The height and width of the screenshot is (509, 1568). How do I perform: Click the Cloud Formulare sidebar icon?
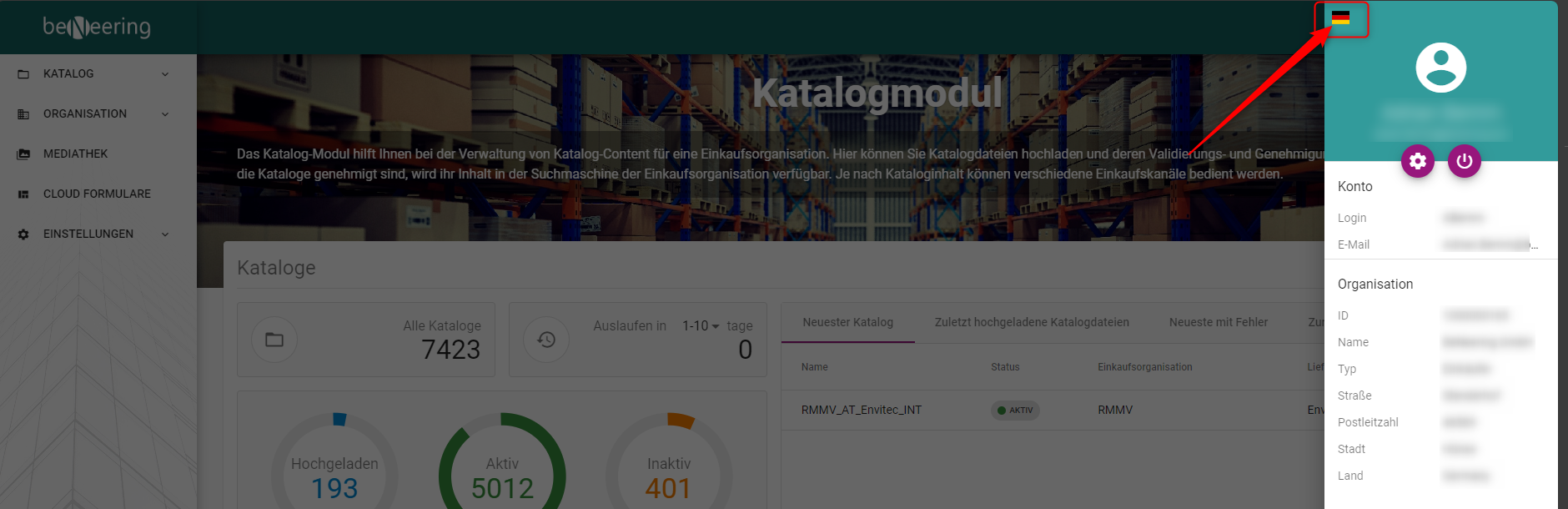[x=23, y=194]
